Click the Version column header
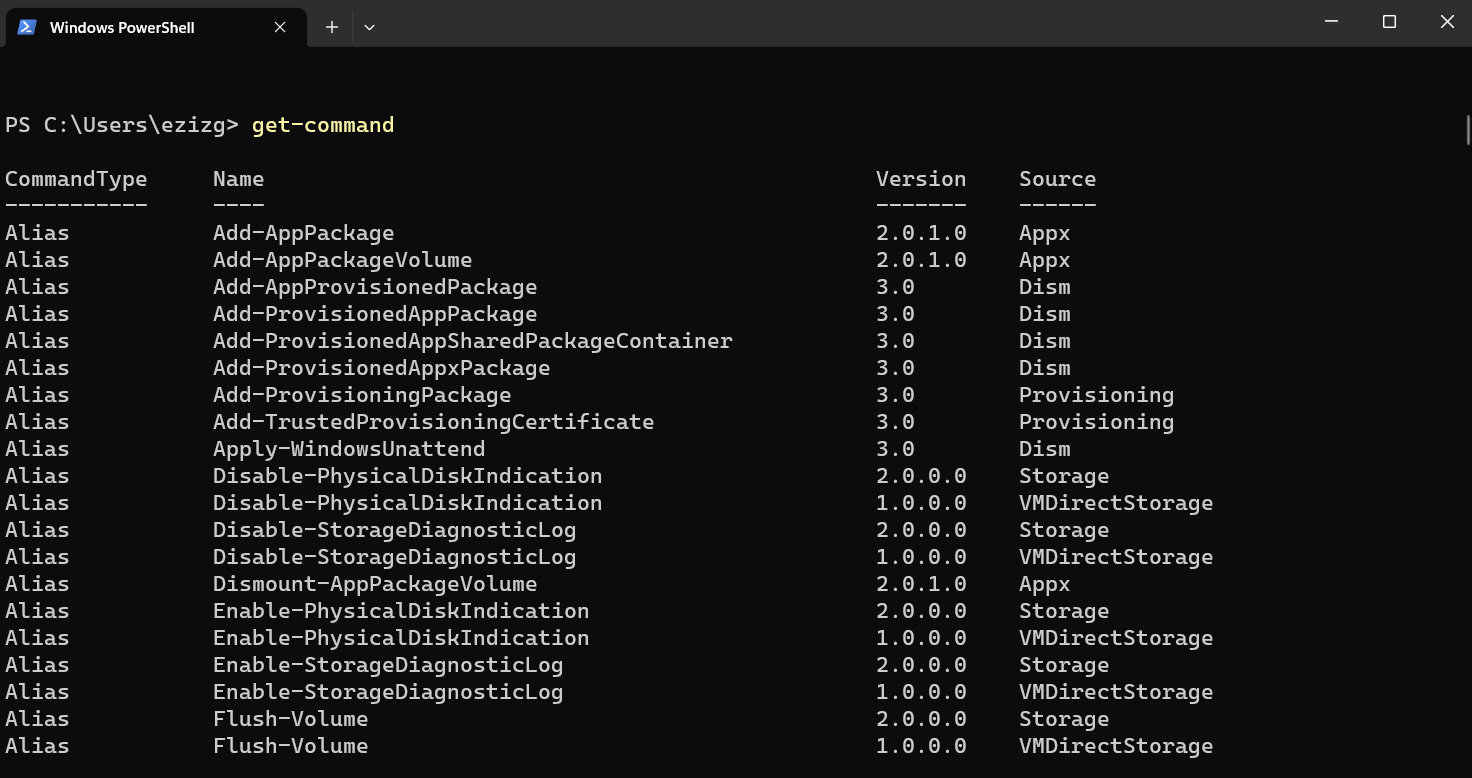Viewport: 1472px width, 778px height. pos(920,179)
